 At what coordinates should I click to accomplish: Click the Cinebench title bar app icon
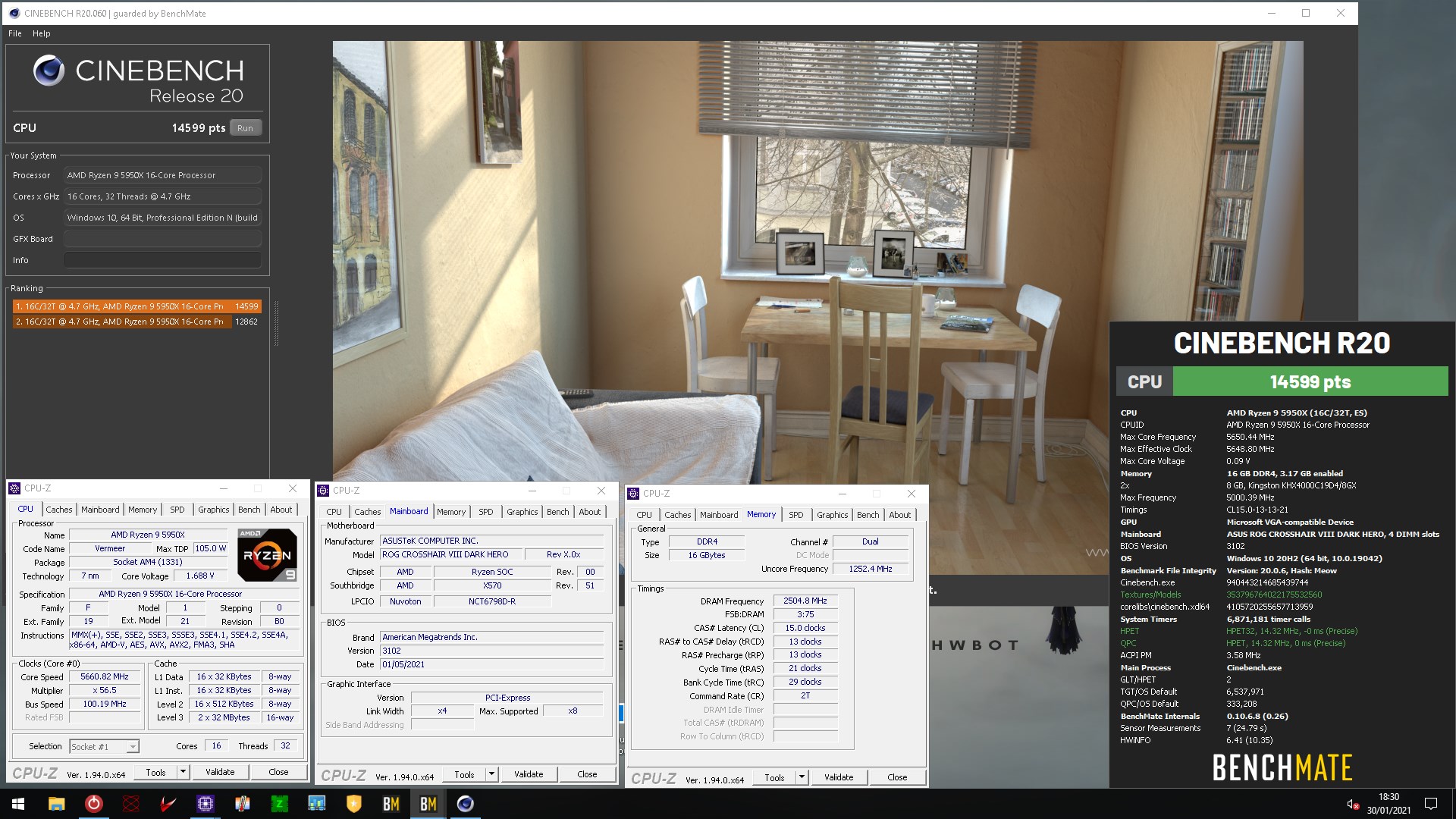click(x=14, y=13)
